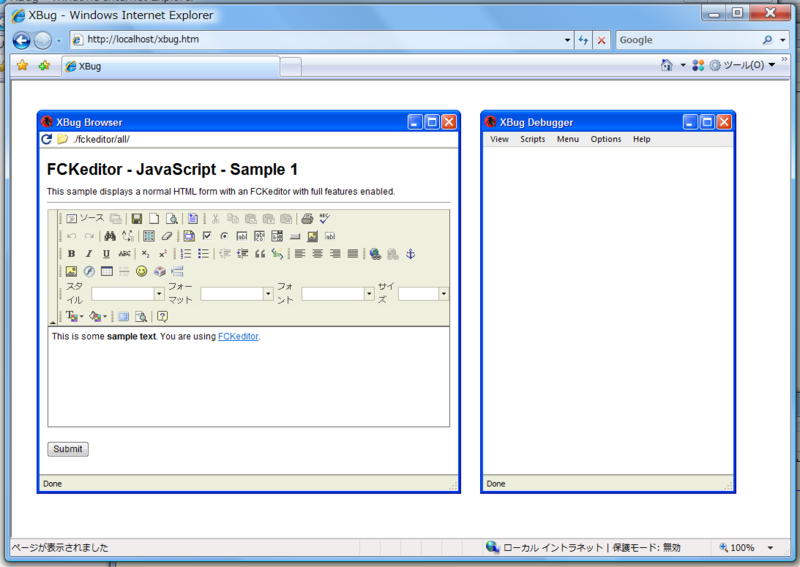This screenshot has height=567, width=800.
Task: Toggle Blockquote formatting
Action: (x=260, y=254)
